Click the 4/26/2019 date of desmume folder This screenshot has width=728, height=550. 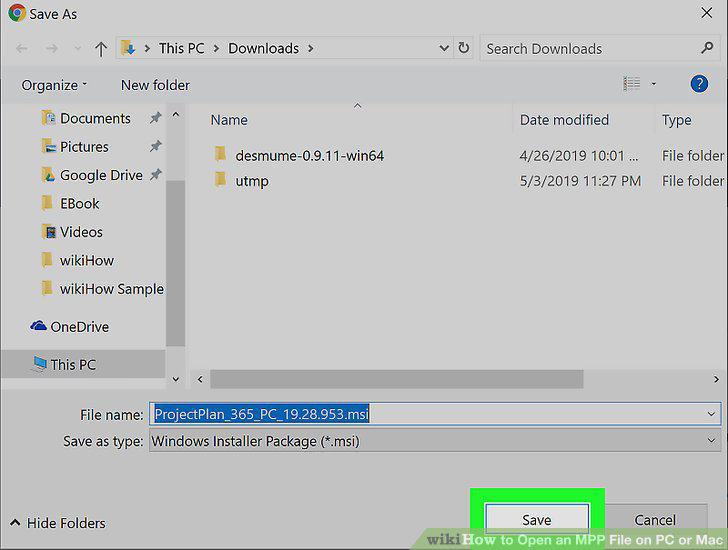[579, 155]
